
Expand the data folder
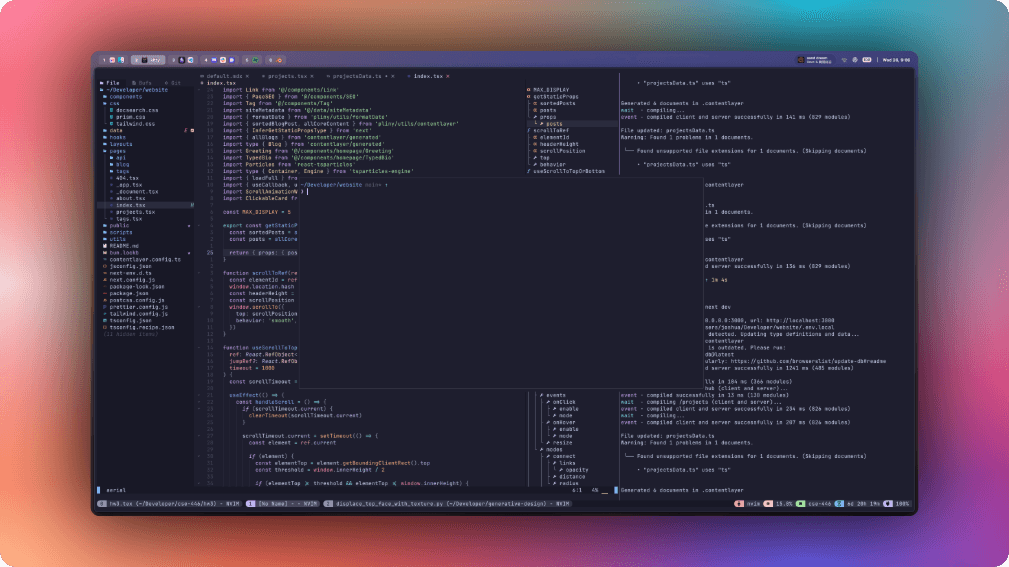click(115, 131)
